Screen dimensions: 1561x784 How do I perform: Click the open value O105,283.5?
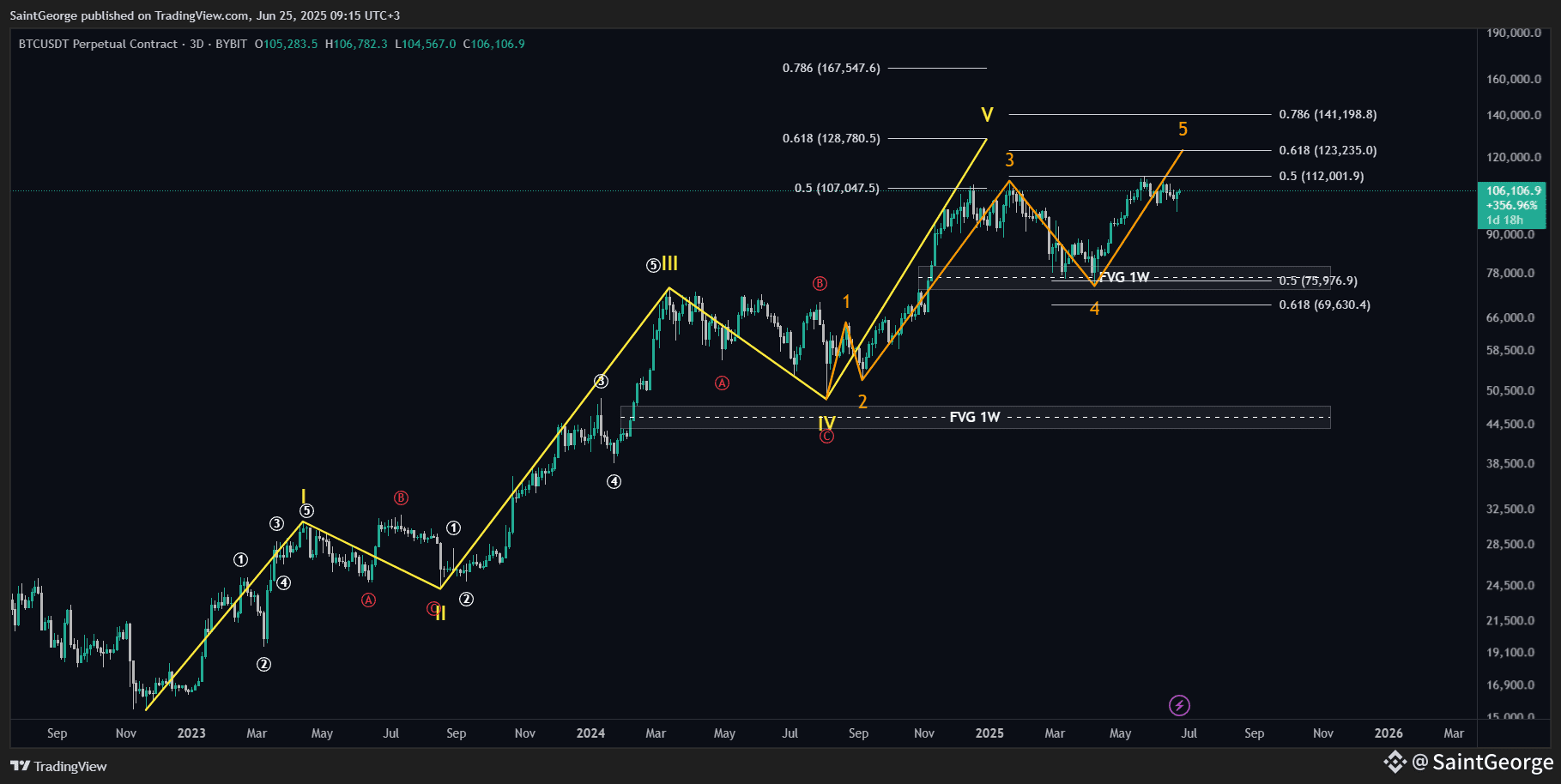[286, 44]
